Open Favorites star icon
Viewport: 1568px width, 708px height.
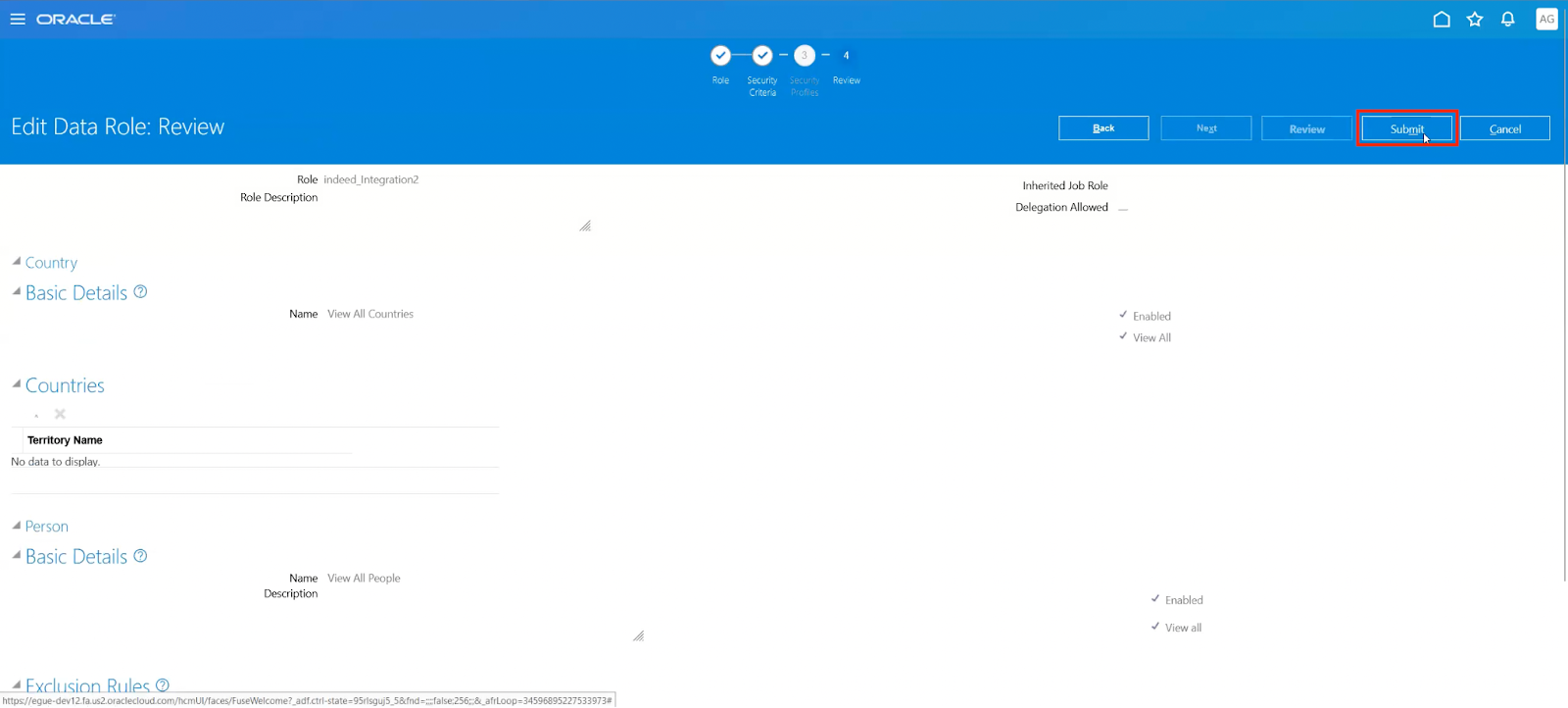(x=1475, y=19)
